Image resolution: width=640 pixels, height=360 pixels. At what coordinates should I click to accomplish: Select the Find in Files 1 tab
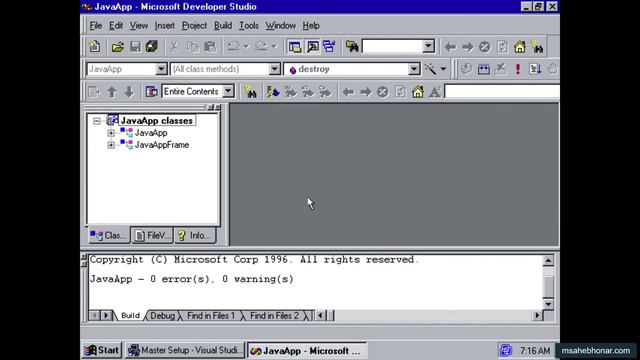point(211,316)
